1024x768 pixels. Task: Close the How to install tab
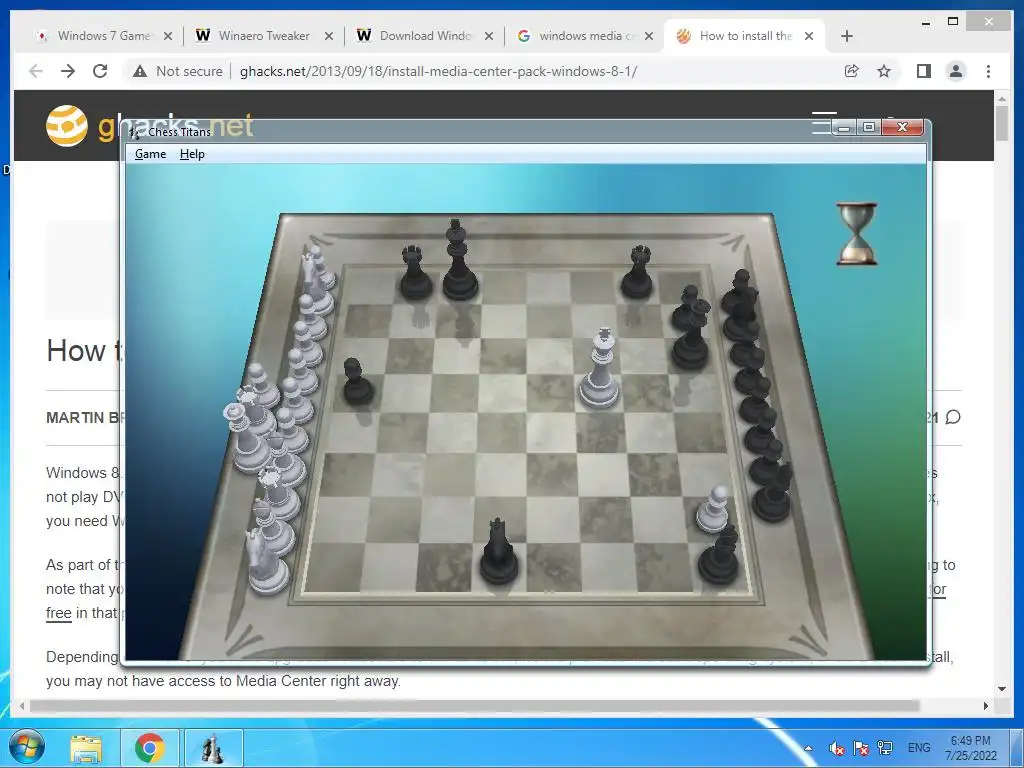click(x=809, y=36)
